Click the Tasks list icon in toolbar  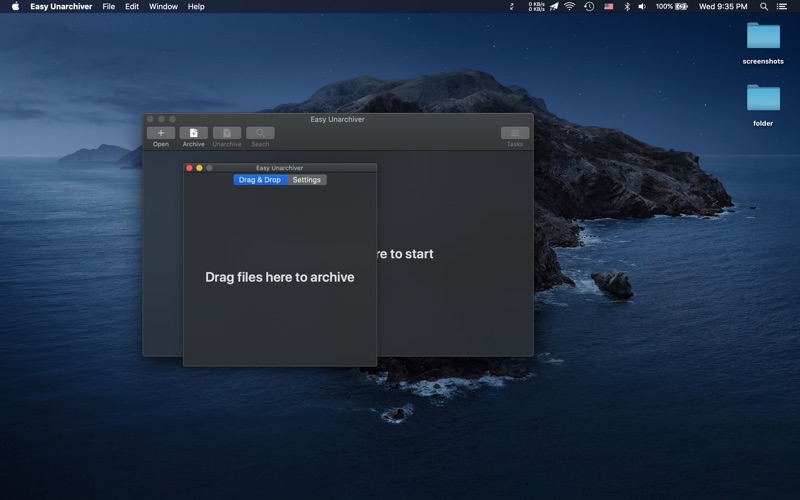coord(515,133)
